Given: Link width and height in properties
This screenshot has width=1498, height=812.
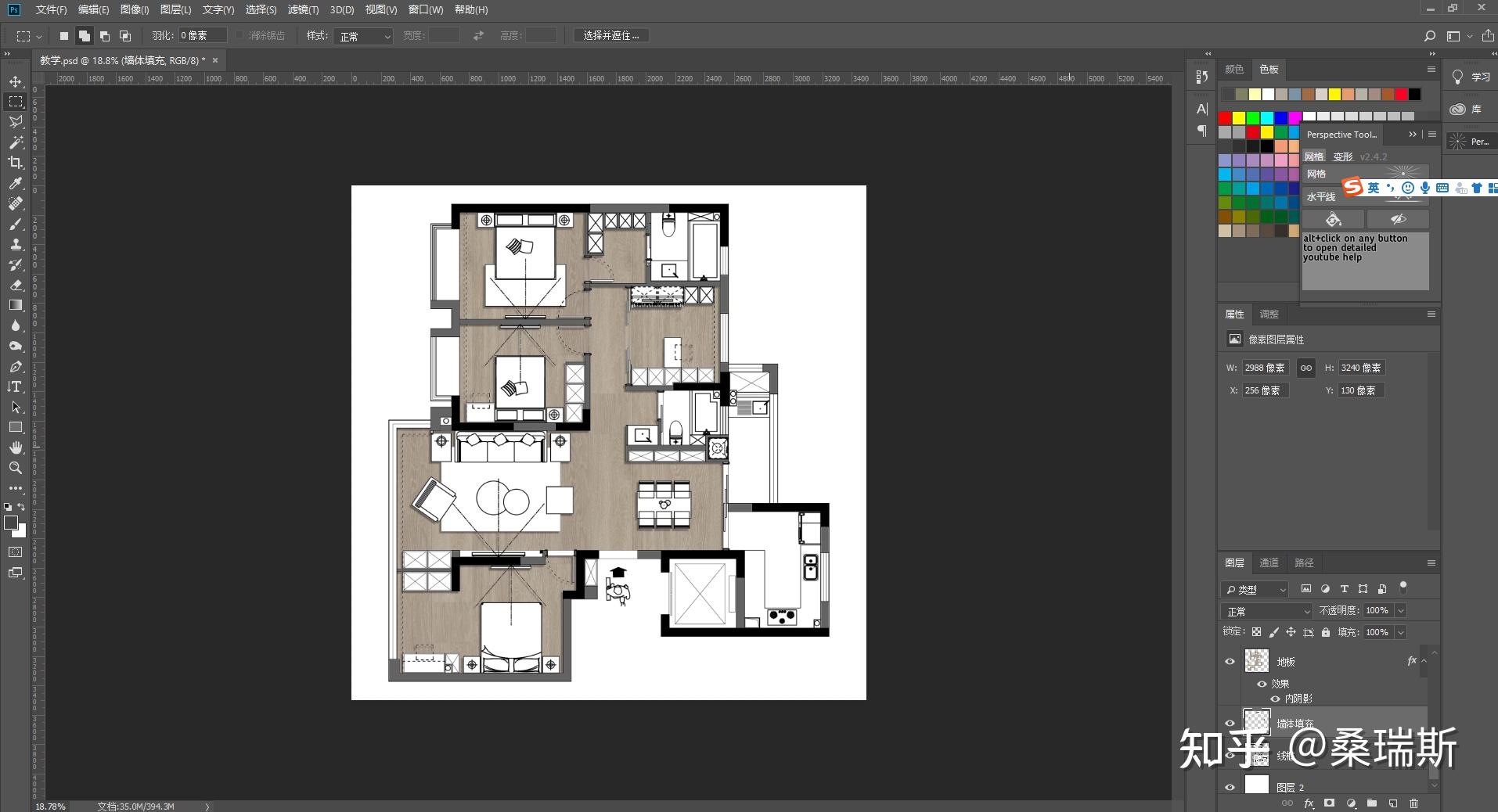Looking at the screenshot, I should [x=1305, y=368].
